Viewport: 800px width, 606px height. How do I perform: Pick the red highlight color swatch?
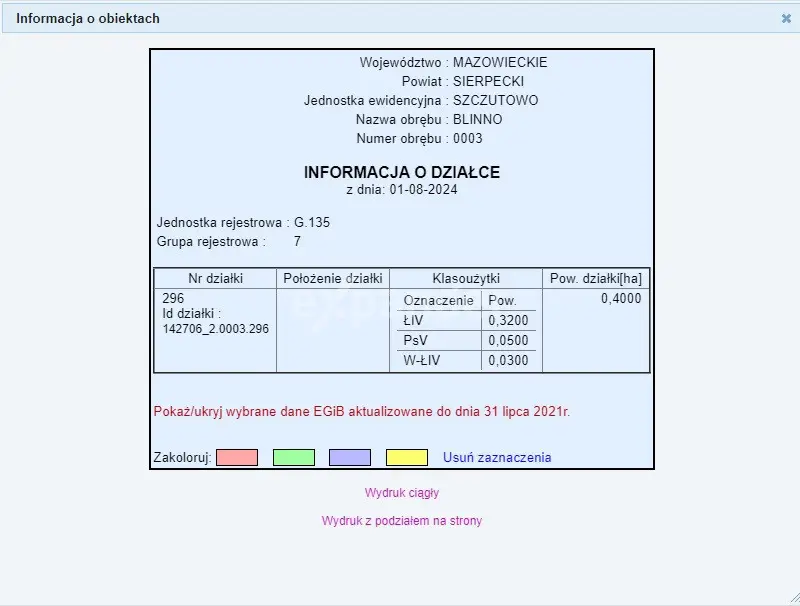(x=237, y=457)
